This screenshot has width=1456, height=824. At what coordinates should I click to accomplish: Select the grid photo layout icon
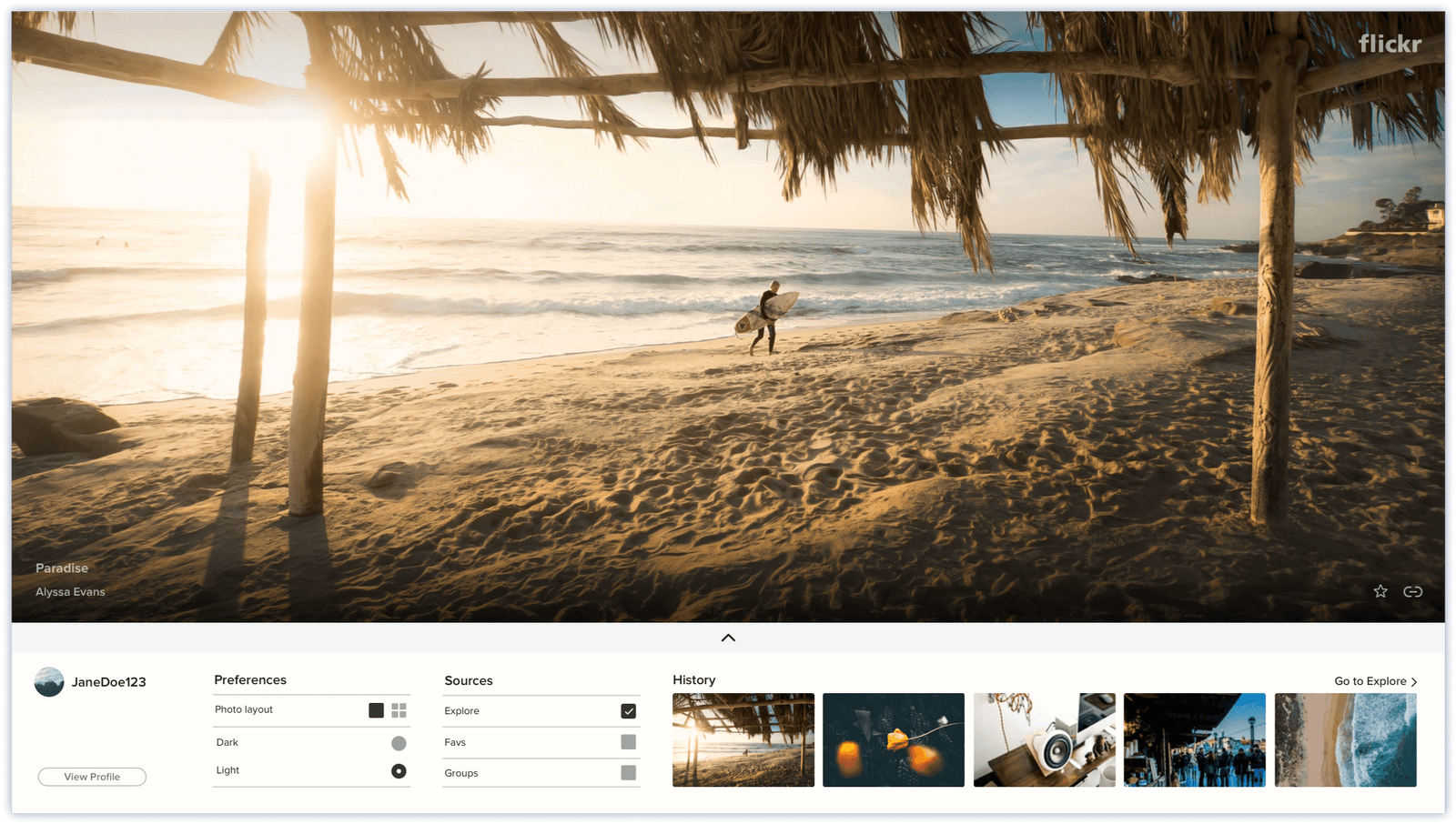pos(399,710)
